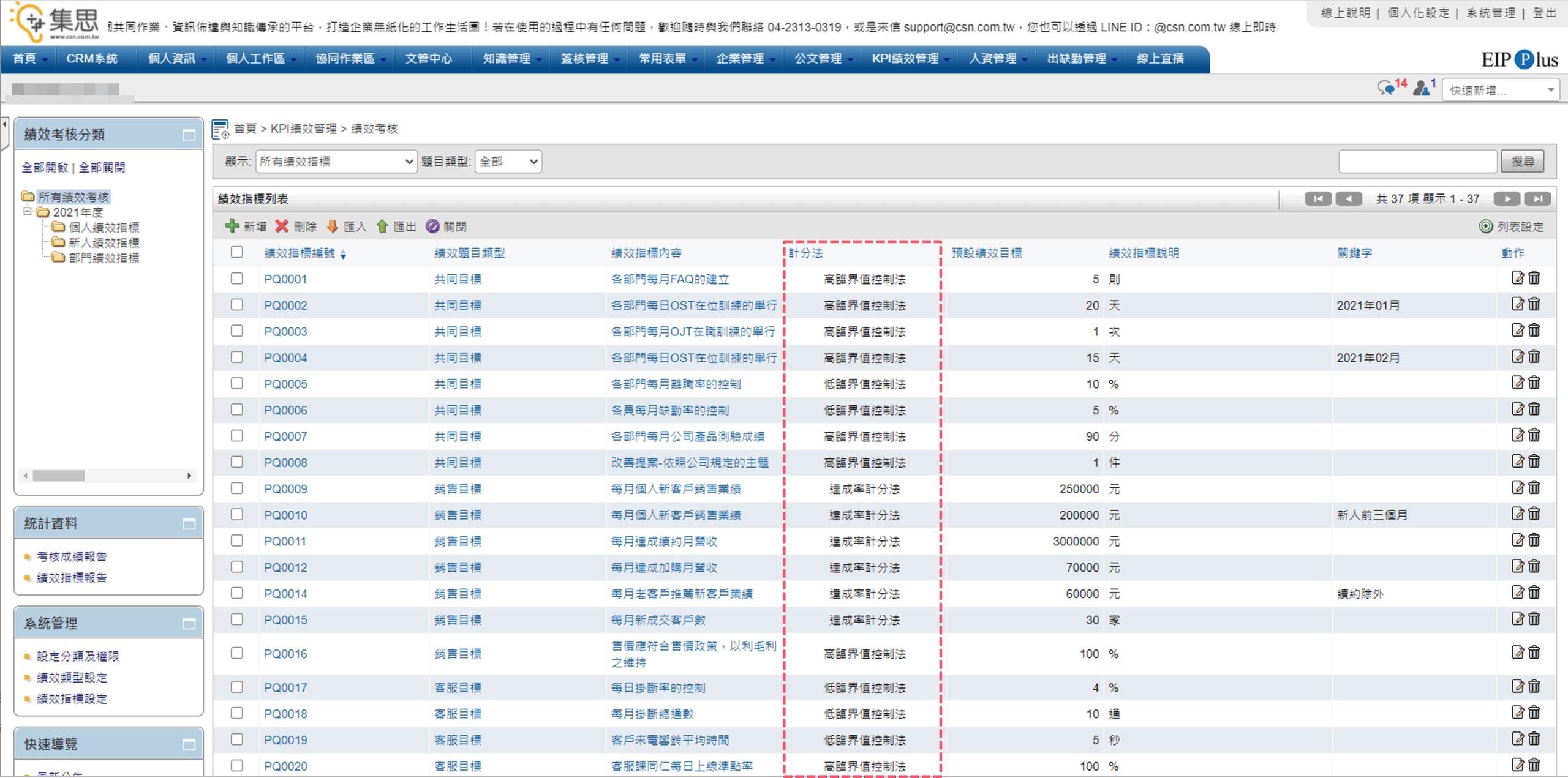Screen dimensions: 1568x778
Task: Click the red X 刪除 icon
Action: click(282, 226)
